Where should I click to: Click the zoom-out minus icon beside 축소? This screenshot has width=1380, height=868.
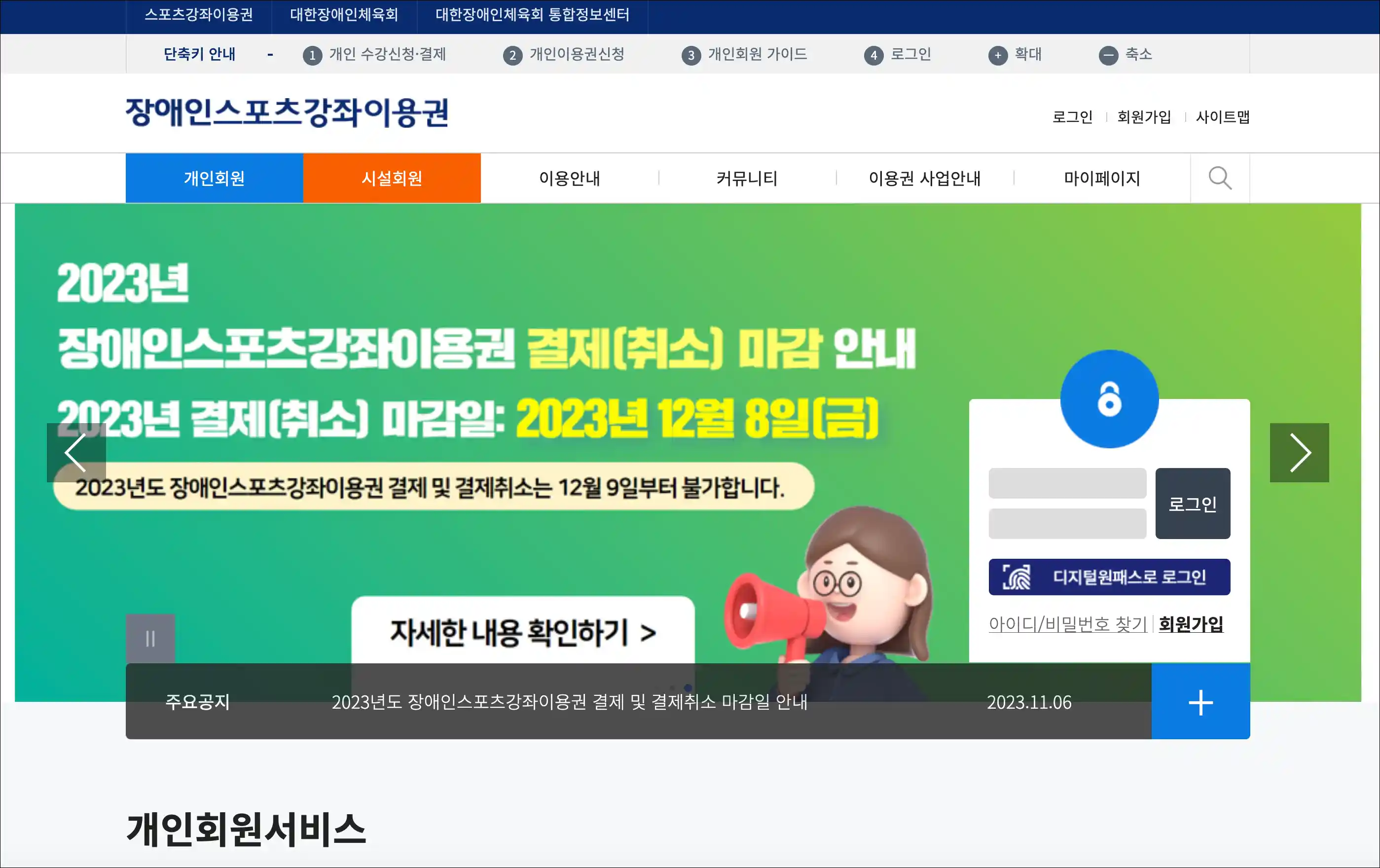1108,55
